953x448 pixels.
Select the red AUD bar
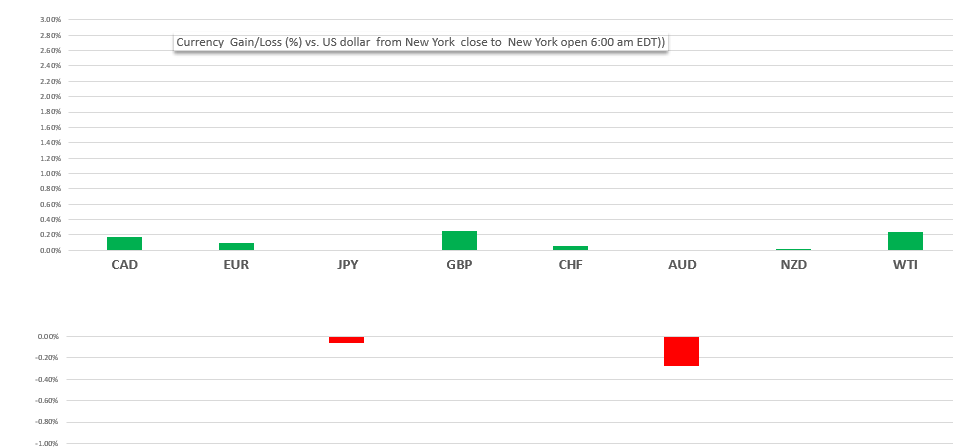coord(681,351)
